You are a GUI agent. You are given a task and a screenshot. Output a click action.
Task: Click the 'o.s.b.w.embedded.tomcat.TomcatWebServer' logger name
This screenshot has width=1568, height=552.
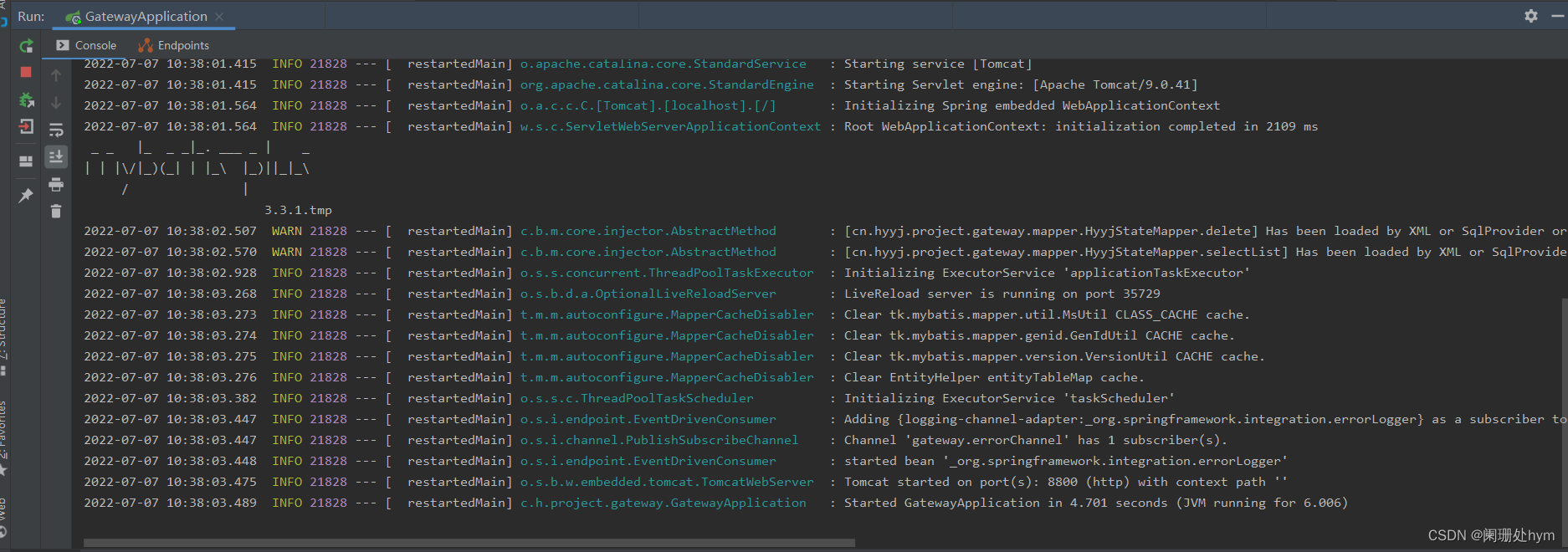pos(667,482)
